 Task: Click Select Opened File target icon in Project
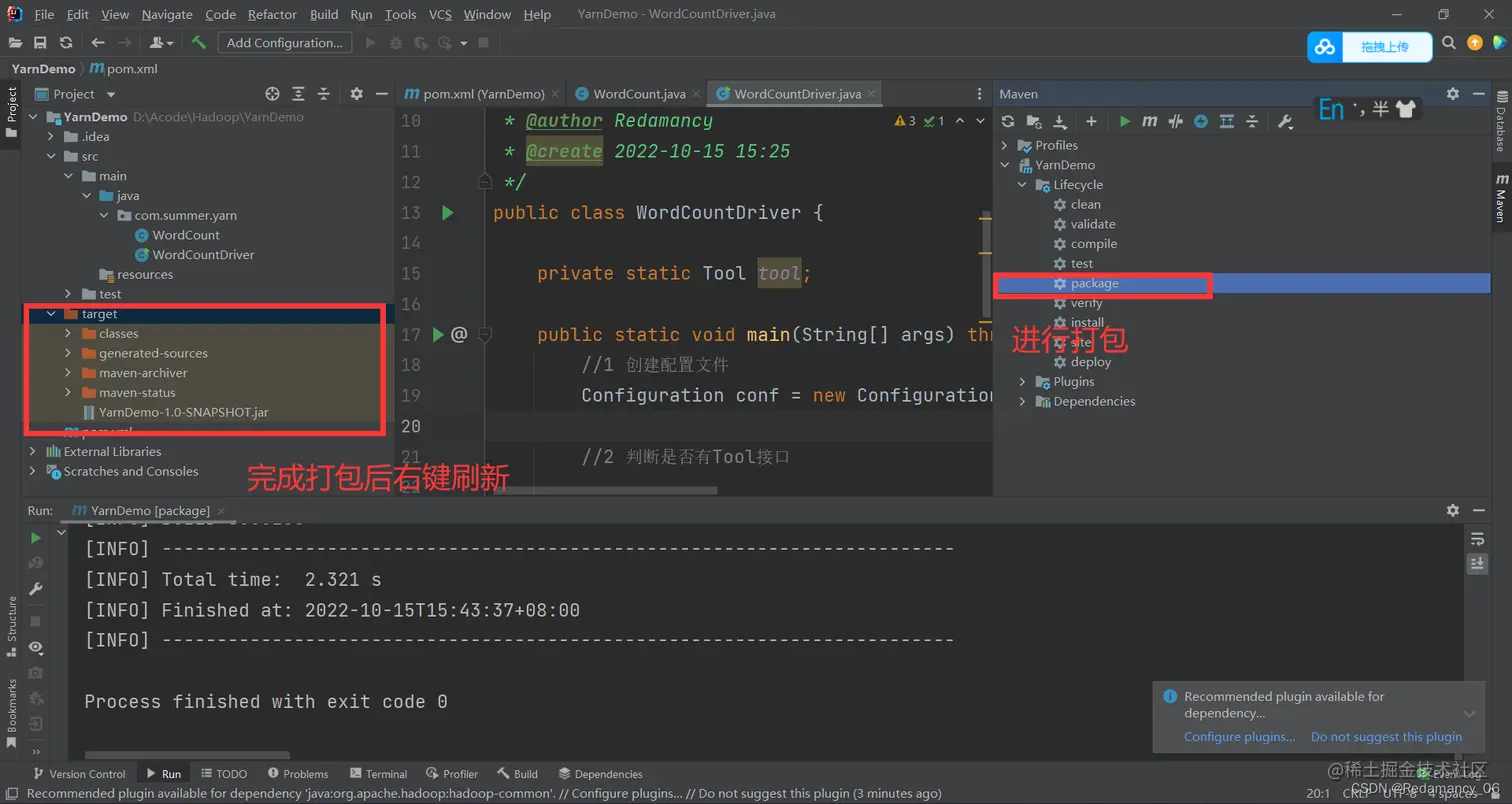[x=272, y=94]
